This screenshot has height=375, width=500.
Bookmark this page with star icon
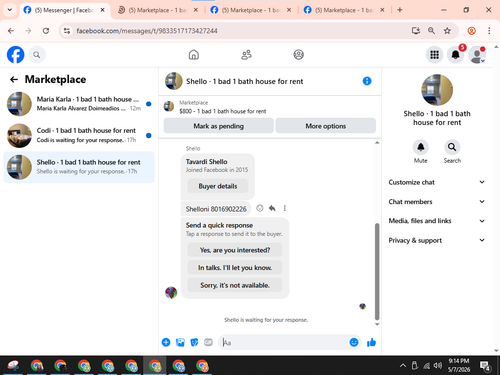click(x=447, y=31)
